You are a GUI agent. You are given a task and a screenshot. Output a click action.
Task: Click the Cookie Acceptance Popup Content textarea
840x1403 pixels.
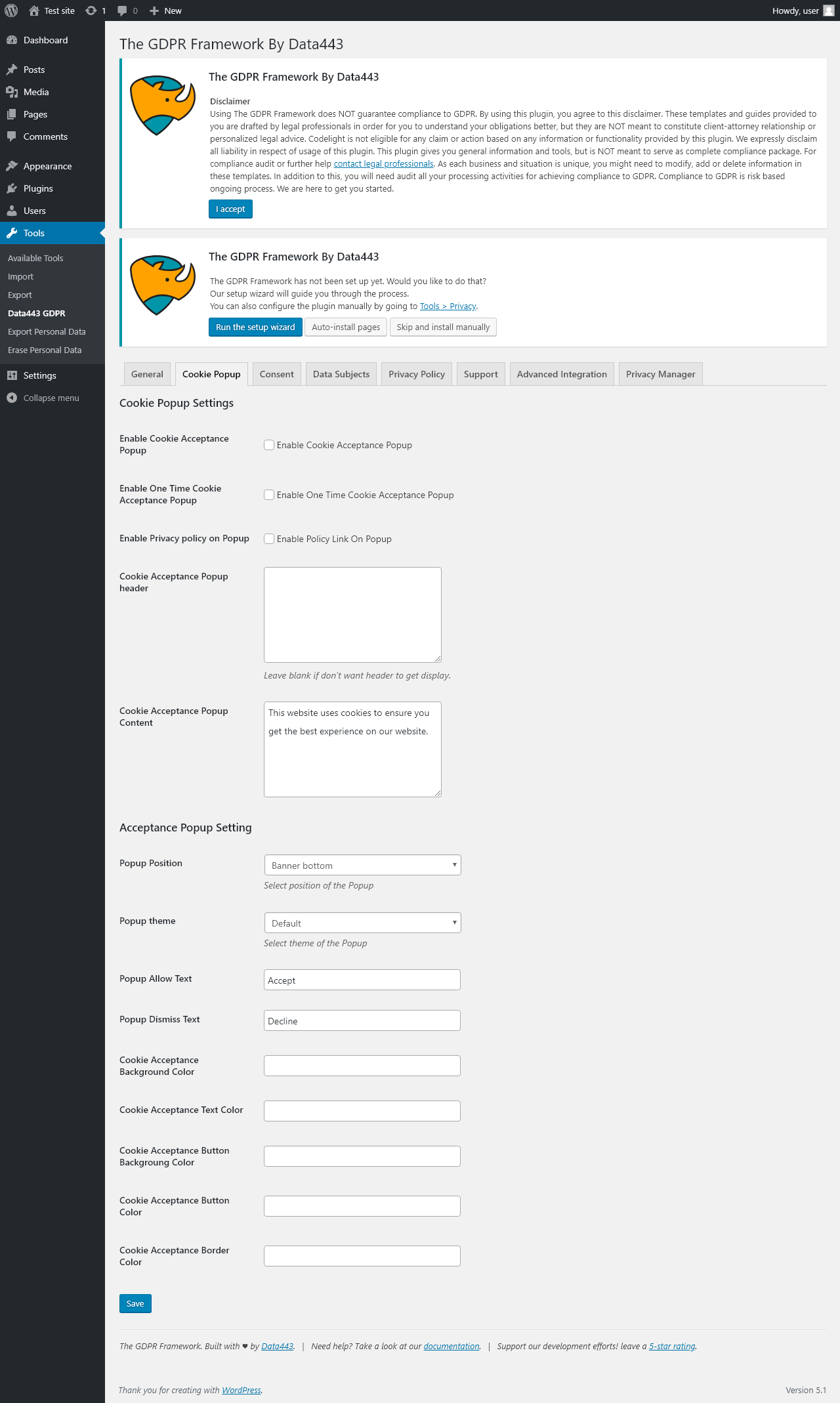352,749
